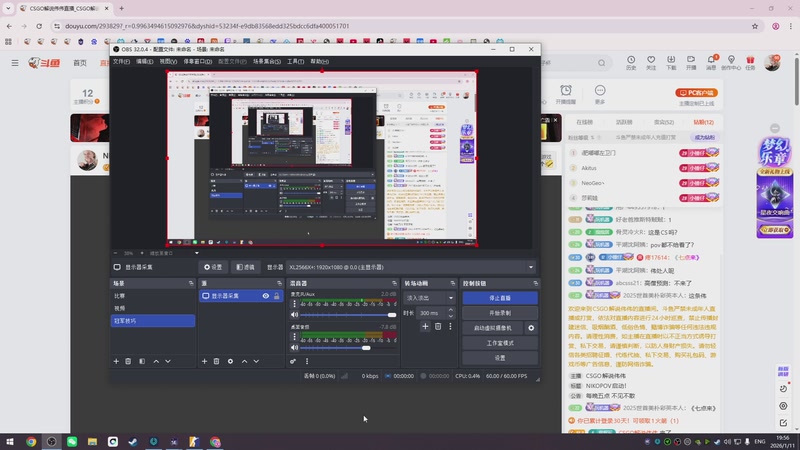Click Start Virtual Camera button

pyautogui.click(x=493, y=328)
